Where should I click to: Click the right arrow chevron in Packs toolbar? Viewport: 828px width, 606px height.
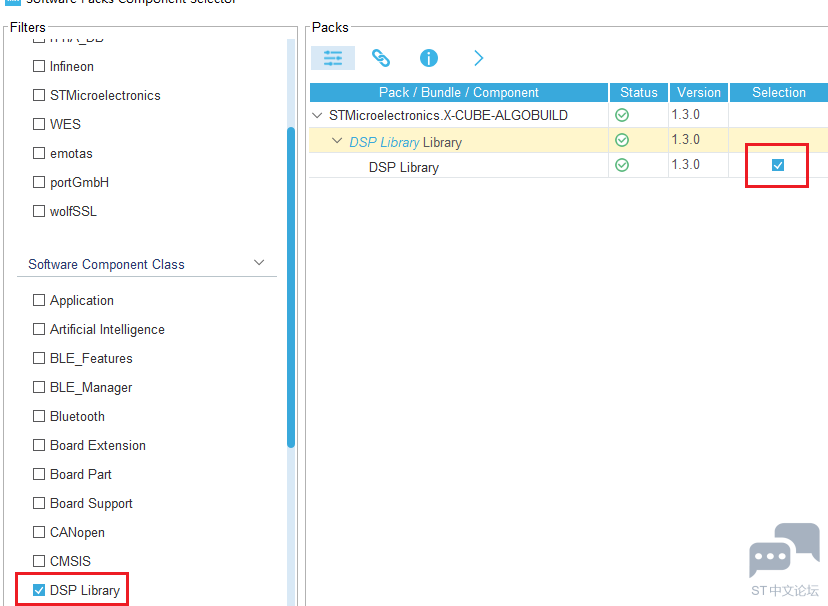point(478,58)
